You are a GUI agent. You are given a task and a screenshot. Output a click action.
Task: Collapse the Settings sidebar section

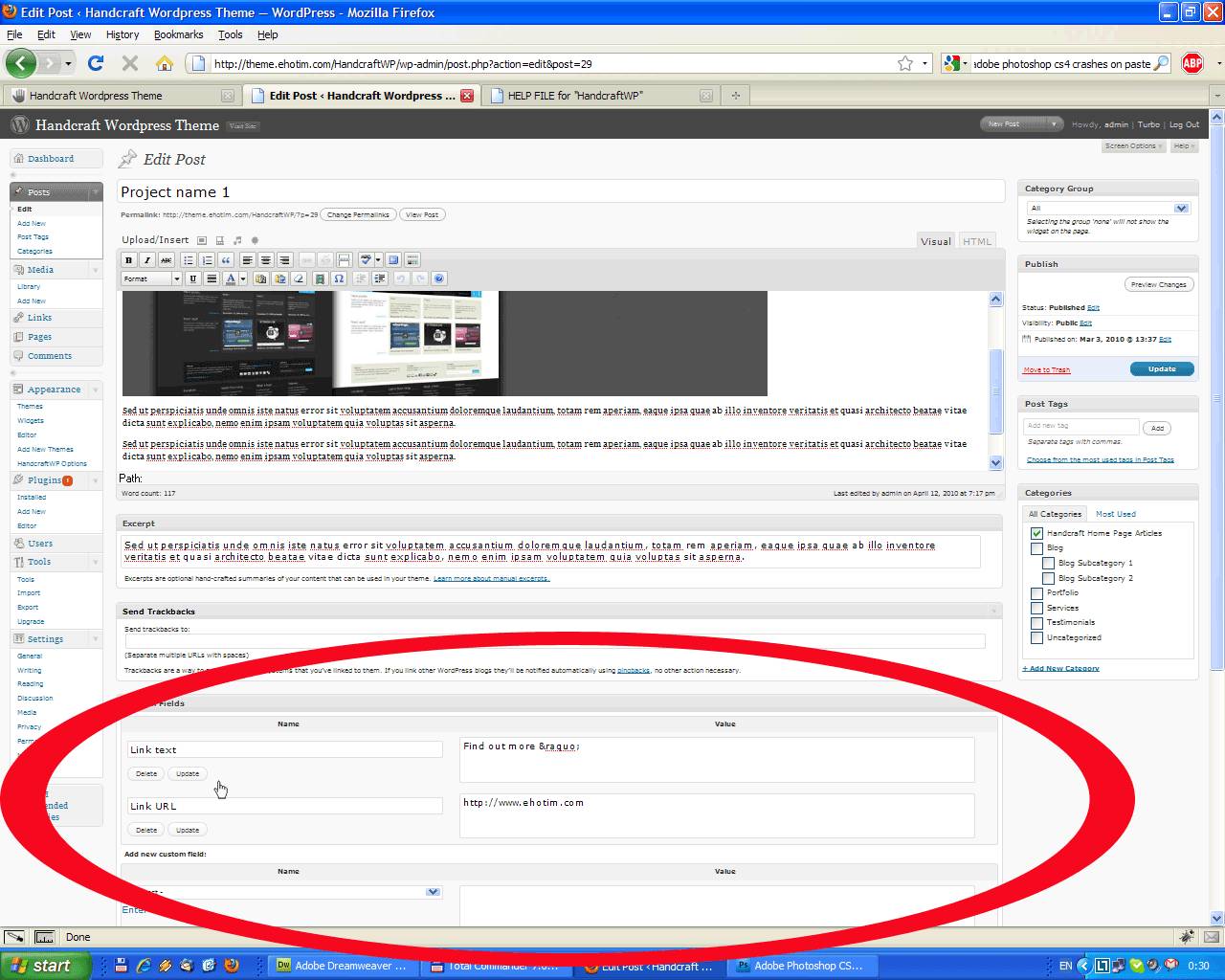point(96,639)
